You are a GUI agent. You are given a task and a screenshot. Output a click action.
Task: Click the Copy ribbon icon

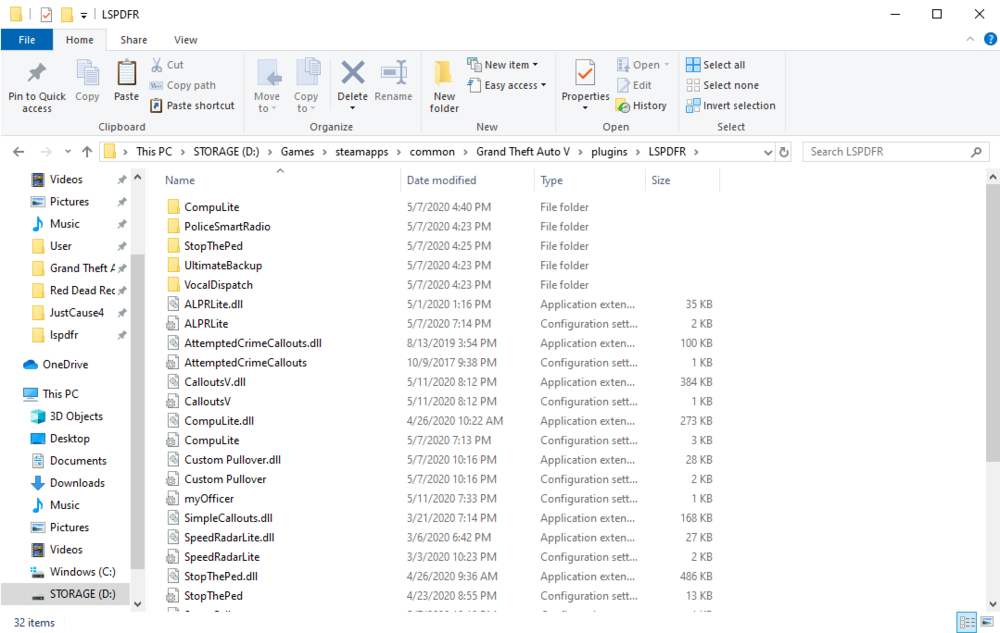tap(87, 73)
